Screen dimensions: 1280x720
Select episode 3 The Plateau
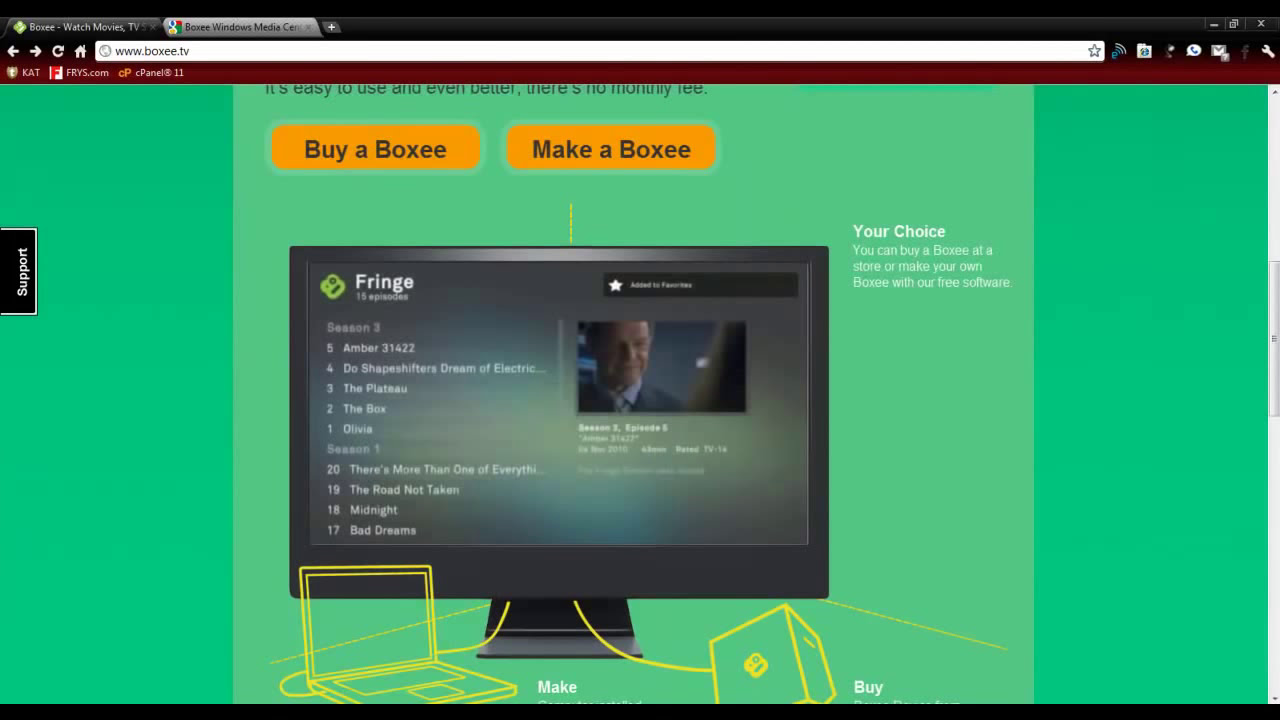tap(366, 388)
